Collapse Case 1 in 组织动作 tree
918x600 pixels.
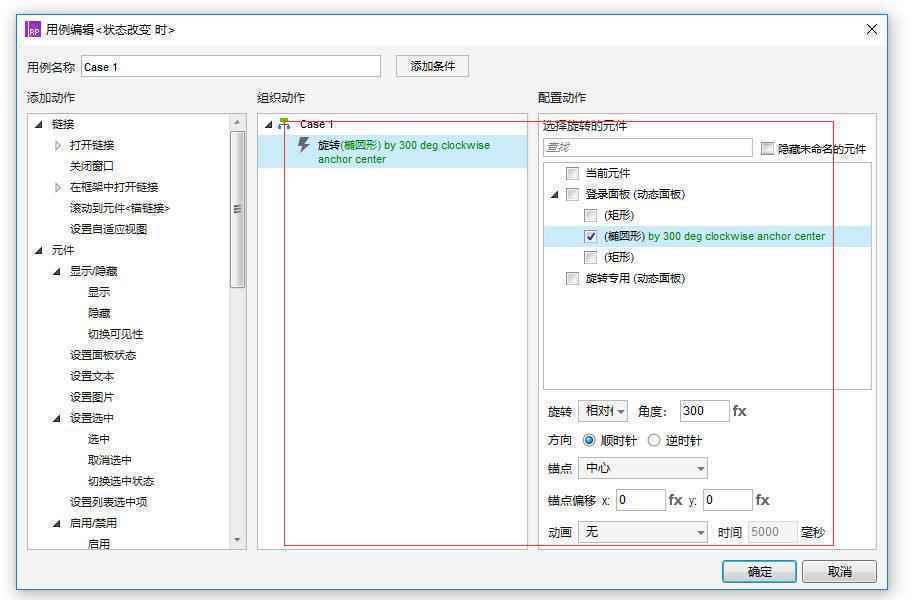pos(269,124)
